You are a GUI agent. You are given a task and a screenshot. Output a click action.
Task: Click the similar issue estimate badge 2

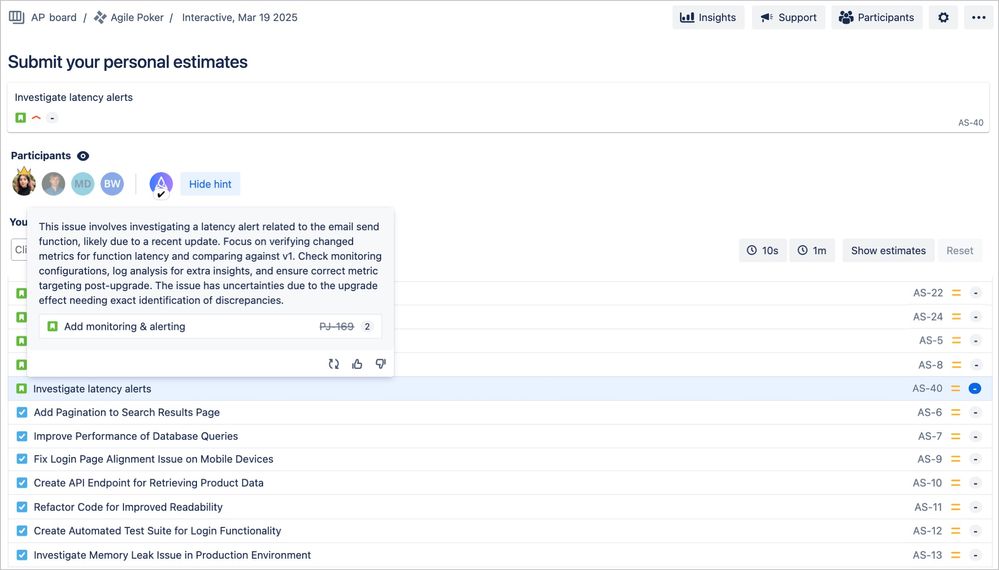(367, 327)
